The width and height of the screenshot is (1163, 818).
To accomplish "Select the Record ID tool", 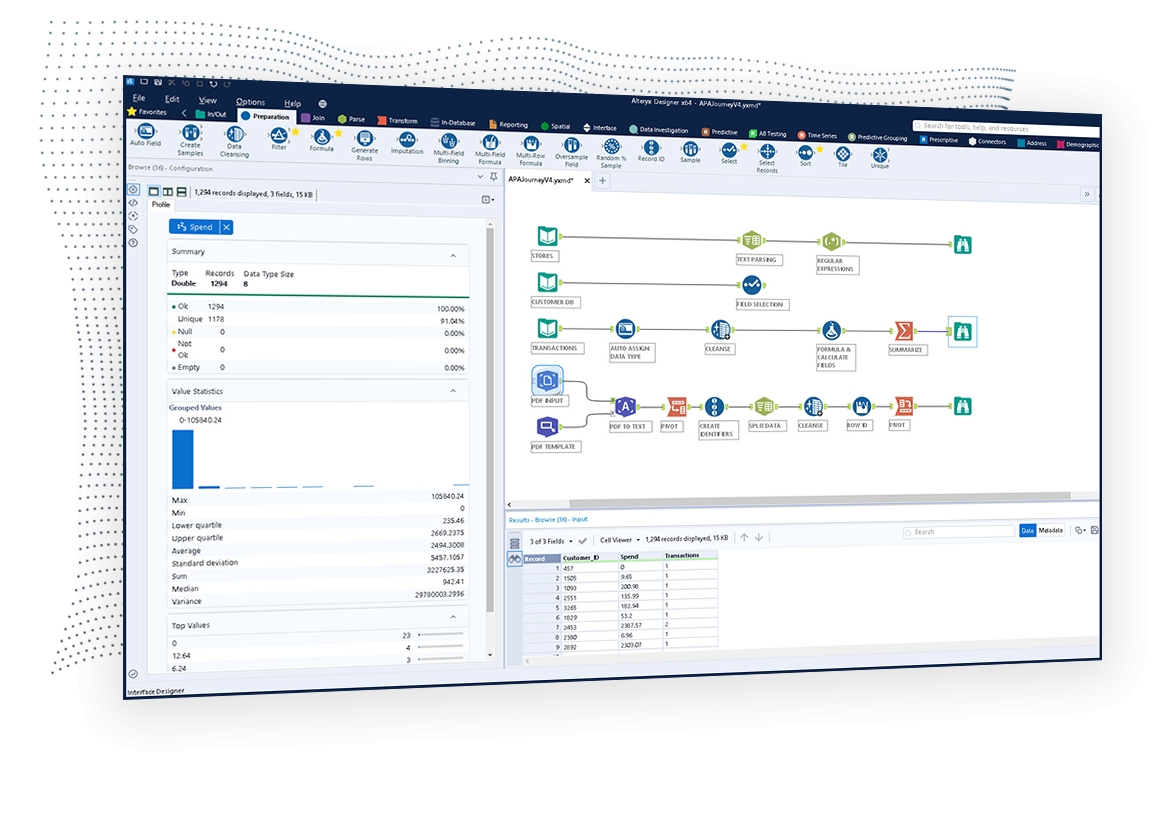I will coord(651,151).
